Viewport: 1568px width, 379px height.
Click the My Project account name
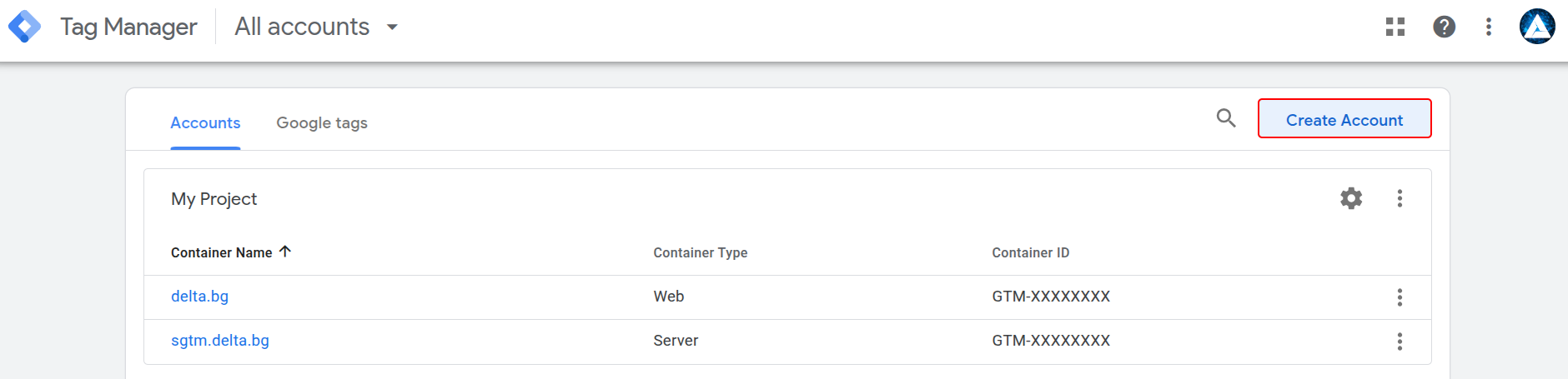(214, 199)
